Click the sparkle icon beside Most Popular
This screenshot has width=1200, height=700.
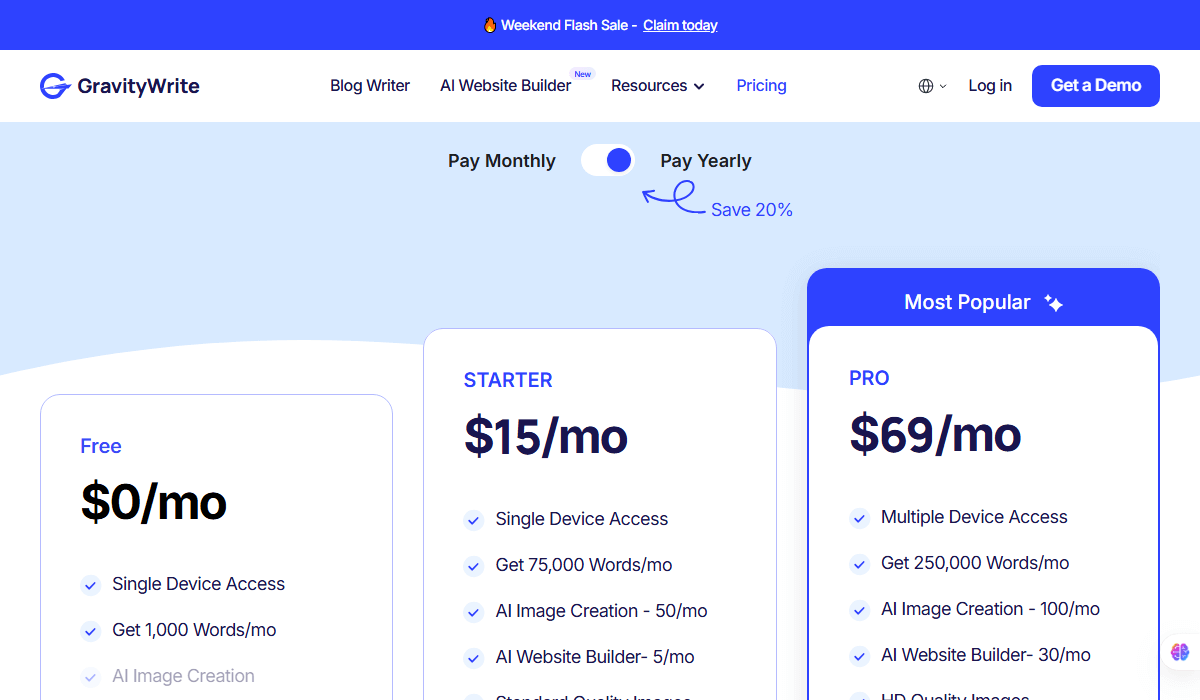coord(1054,302)
